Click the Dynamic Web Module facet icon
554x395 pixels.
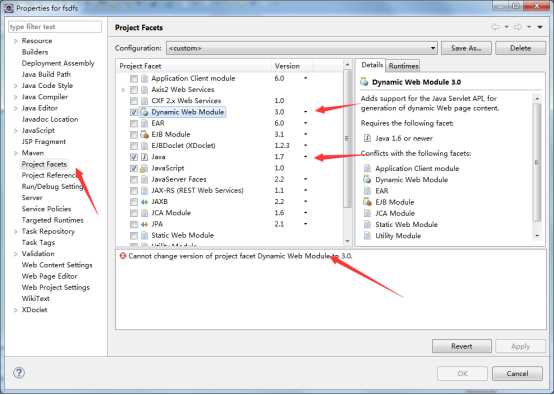coord(145,112)
